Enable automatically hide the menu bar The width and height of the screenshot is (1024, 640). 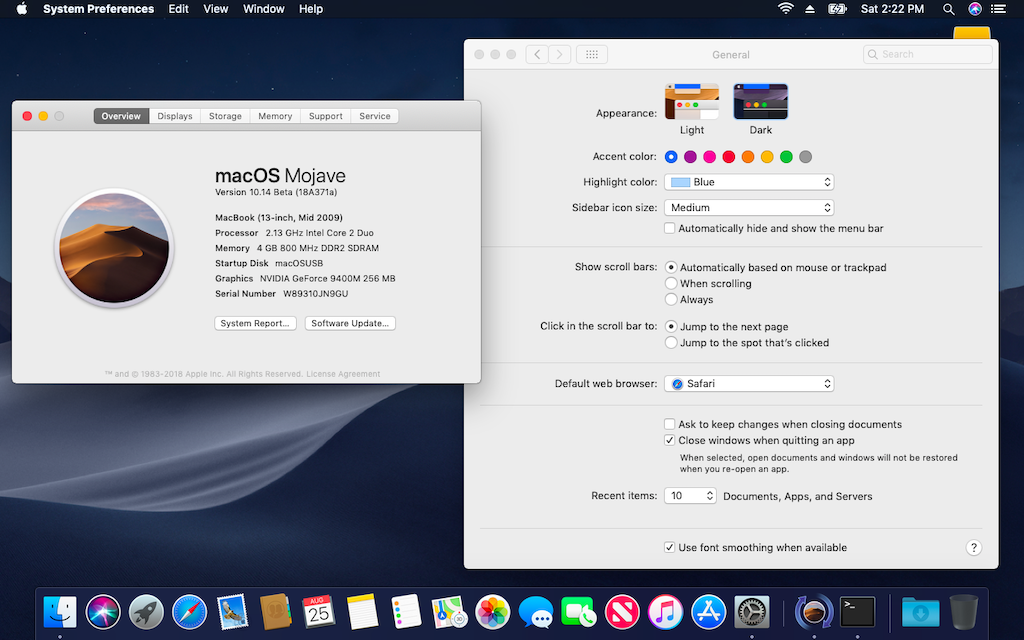tap(669, 228)
